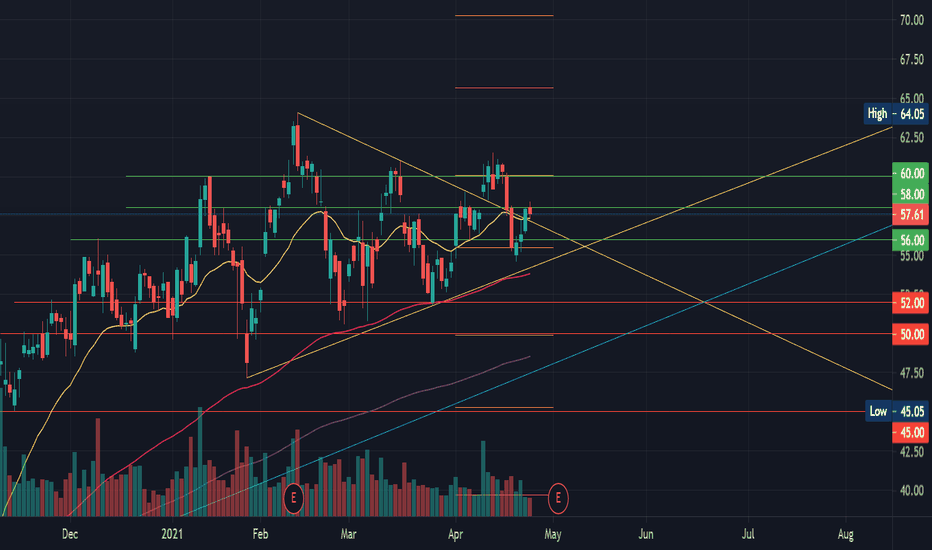The image size is (932, 550).
Task: Click the Feb label on time axis
Action: tap(260, 534)
